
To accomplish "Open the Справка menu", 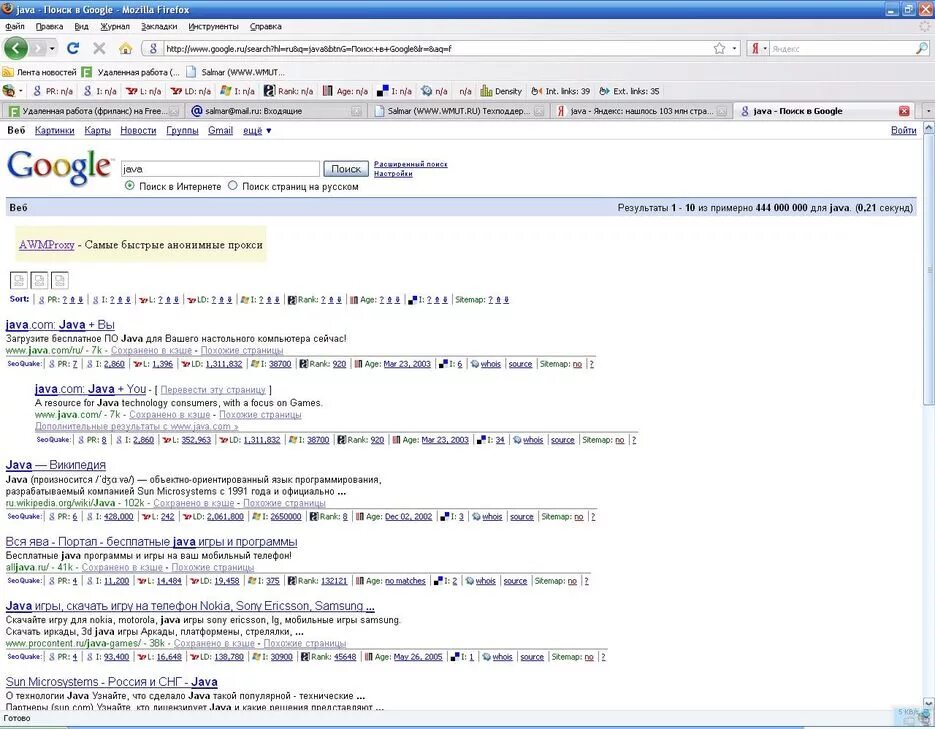I will pos(265,26).
